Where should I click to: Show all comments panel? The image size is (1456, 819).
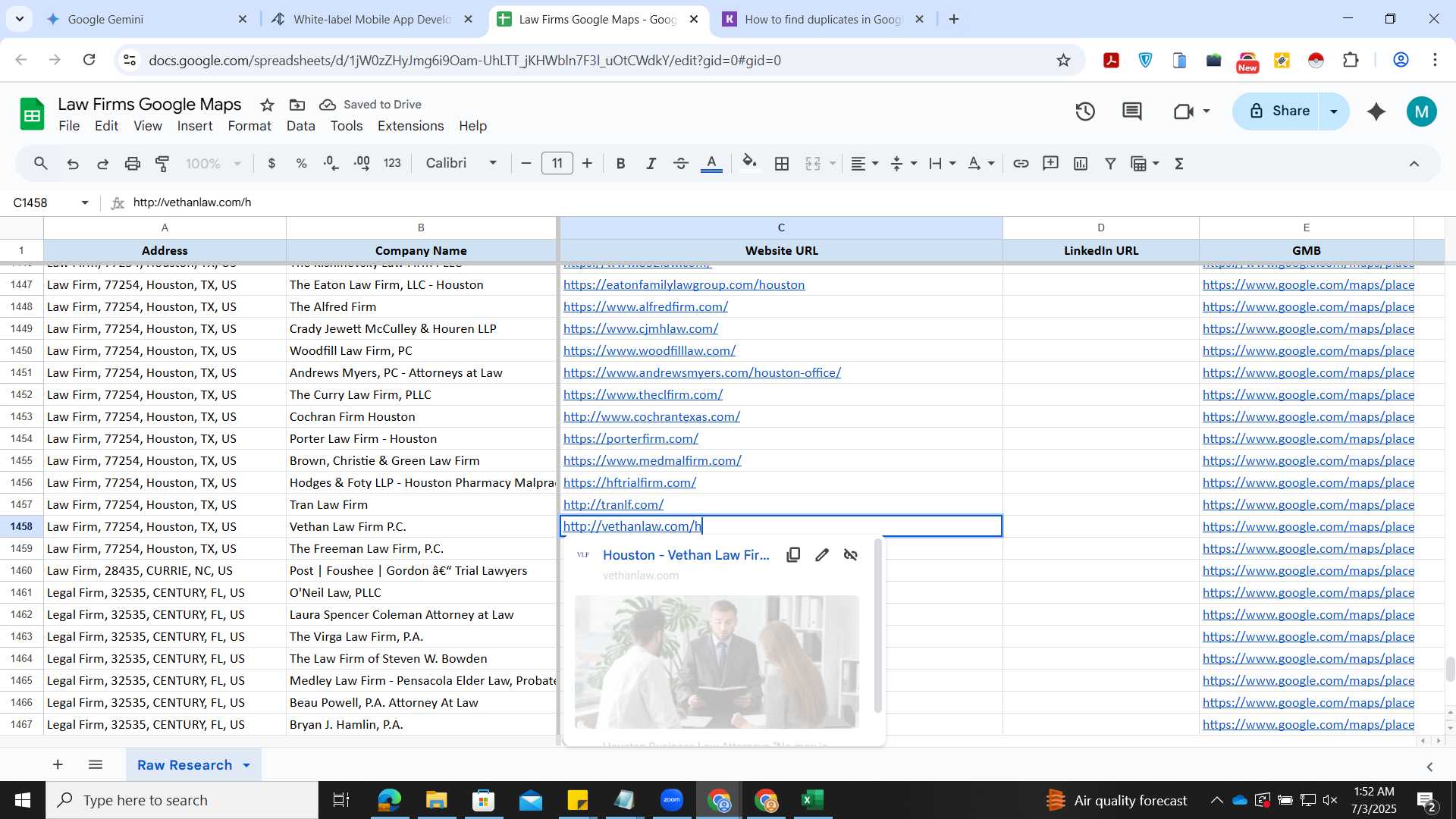click(x=1132, y=111)
